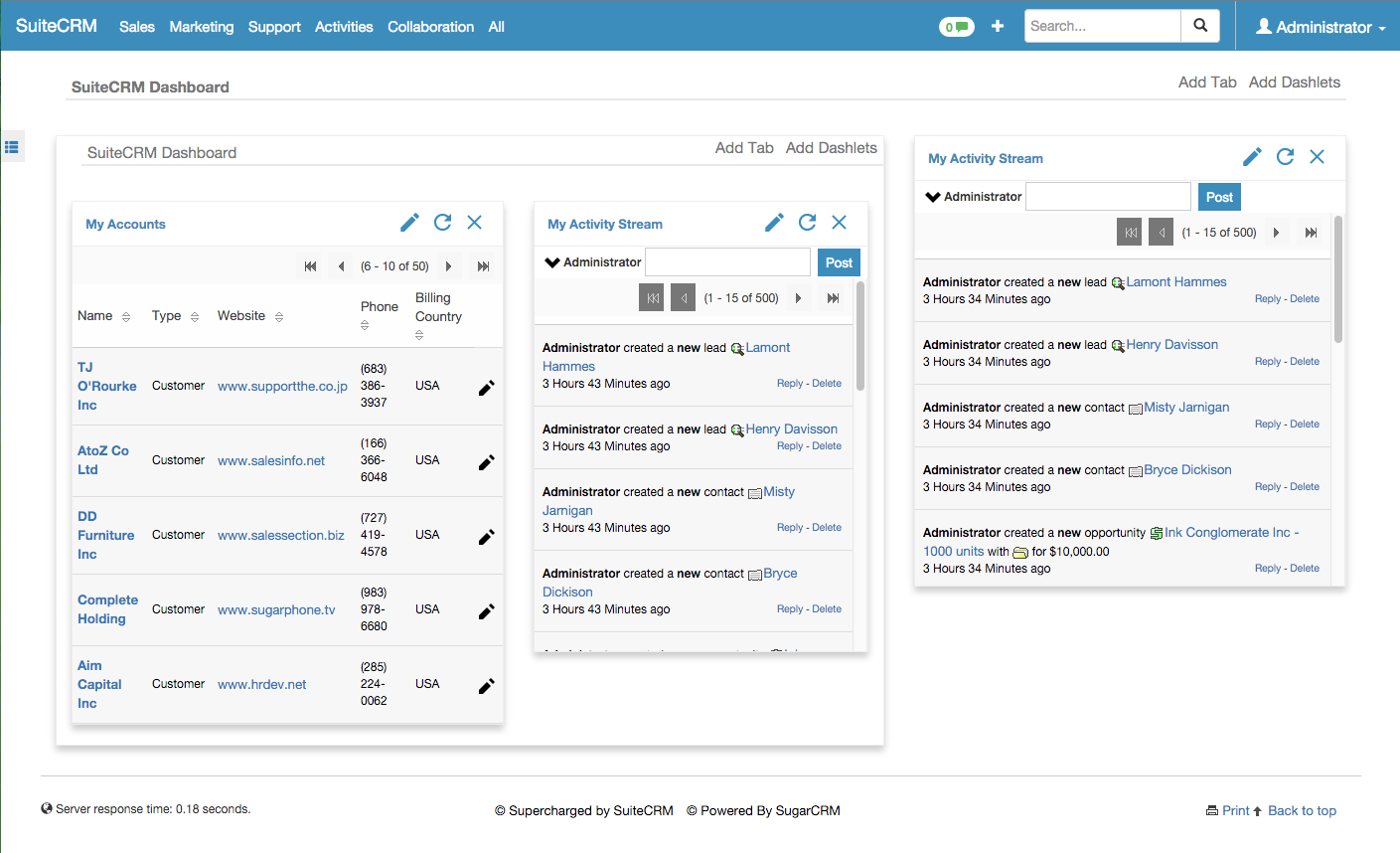Expand Administrator chevron in middle stream
1400x853 pixels.
(552, 262)
